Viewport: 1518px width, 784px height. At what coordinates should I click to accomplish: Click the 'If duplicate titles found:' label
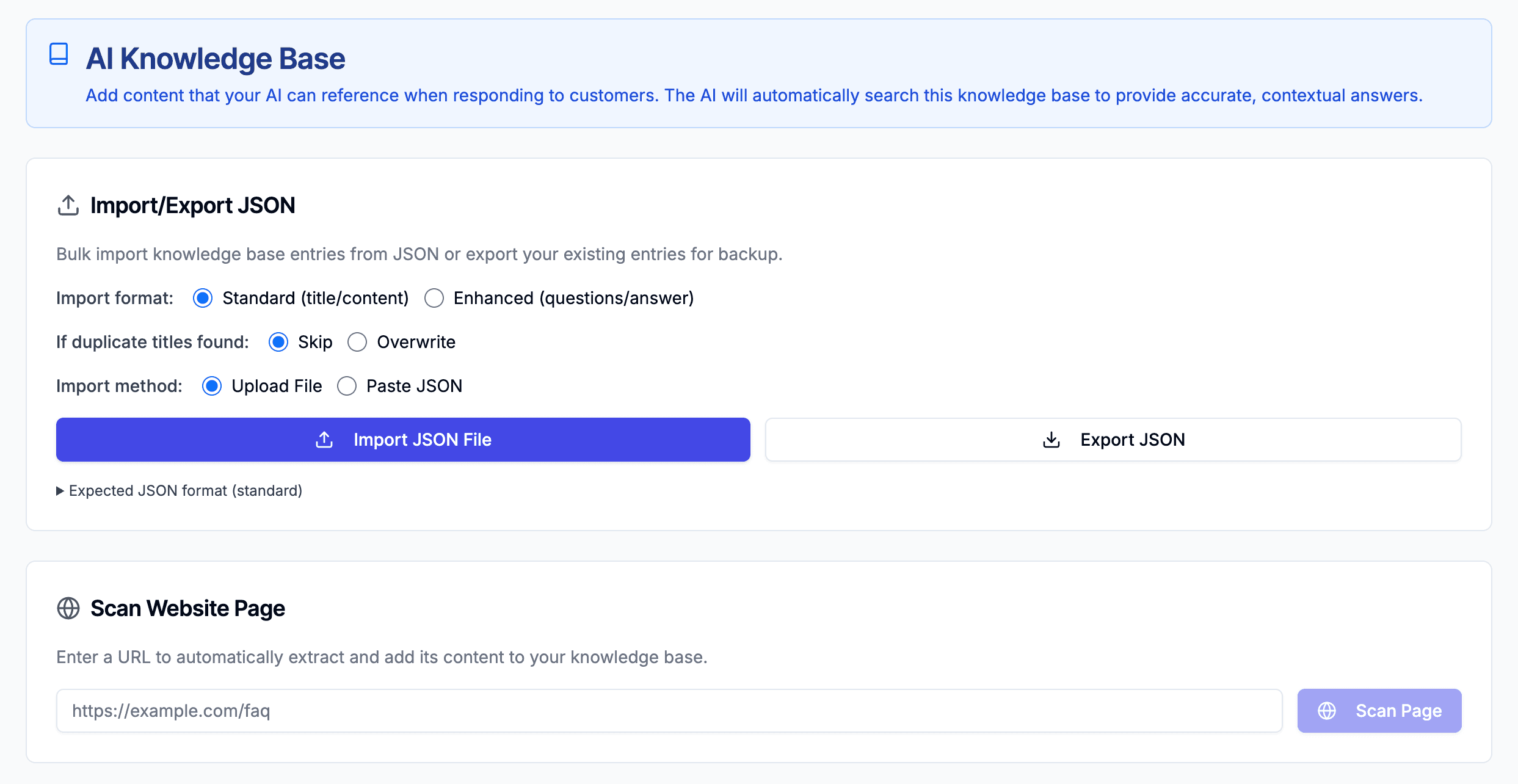click(153, 342)
